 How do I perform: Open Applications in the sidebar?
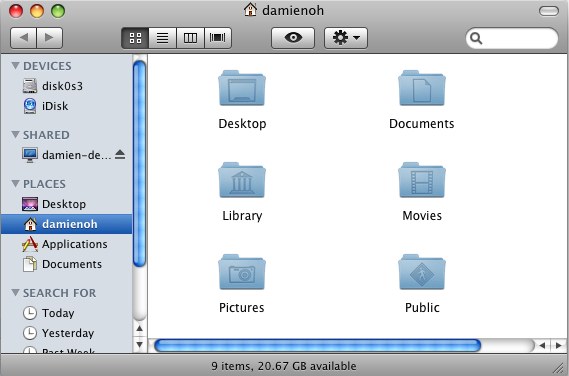[66, 244]
